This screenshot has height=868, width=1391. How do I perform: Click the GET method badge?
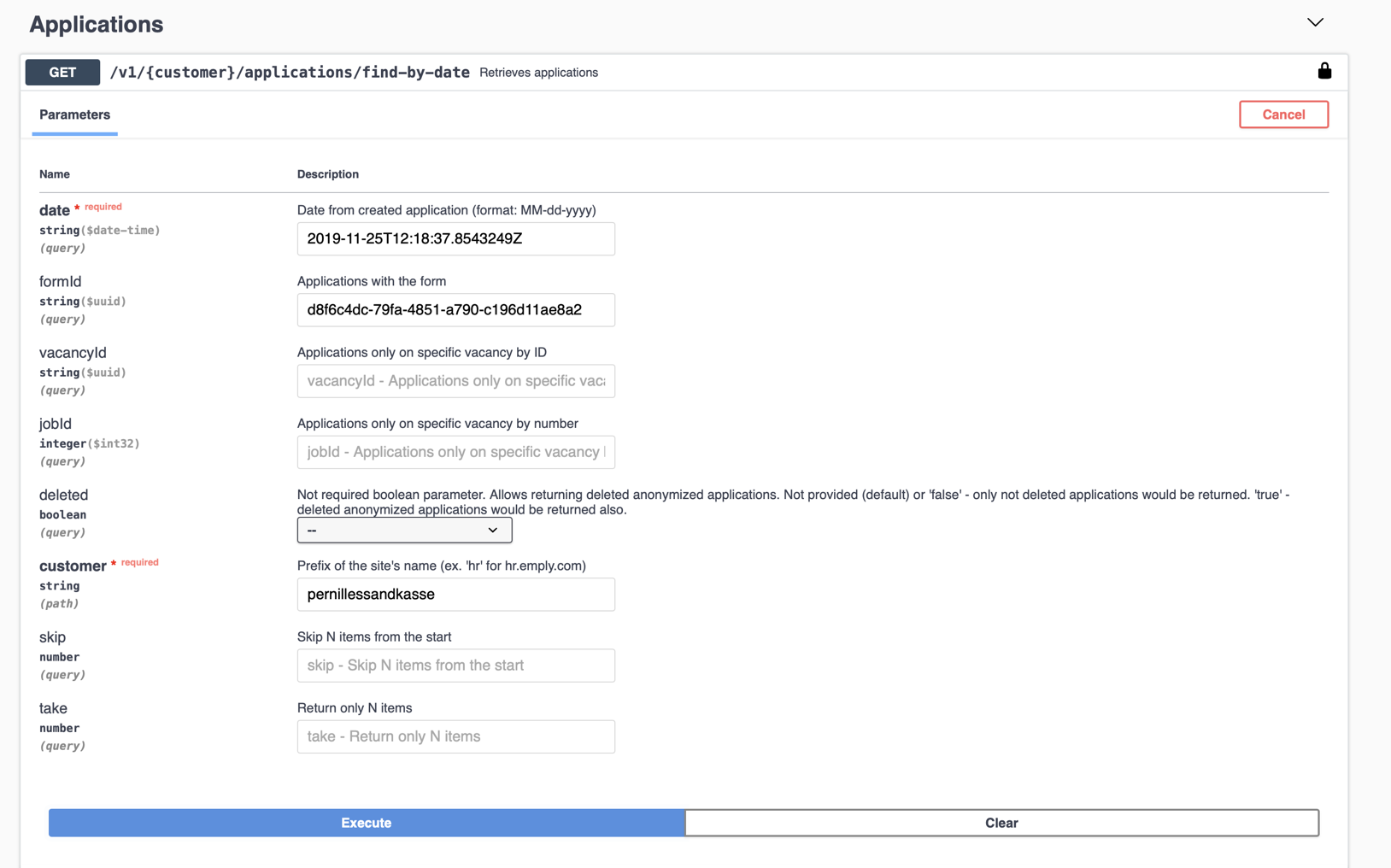click(x=62, y=72)
